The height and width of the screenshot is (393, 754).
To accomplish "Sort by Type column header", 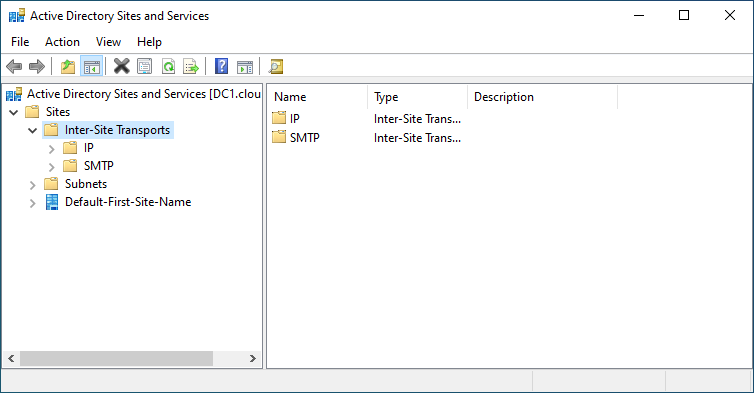I will [x=417, y=97].
